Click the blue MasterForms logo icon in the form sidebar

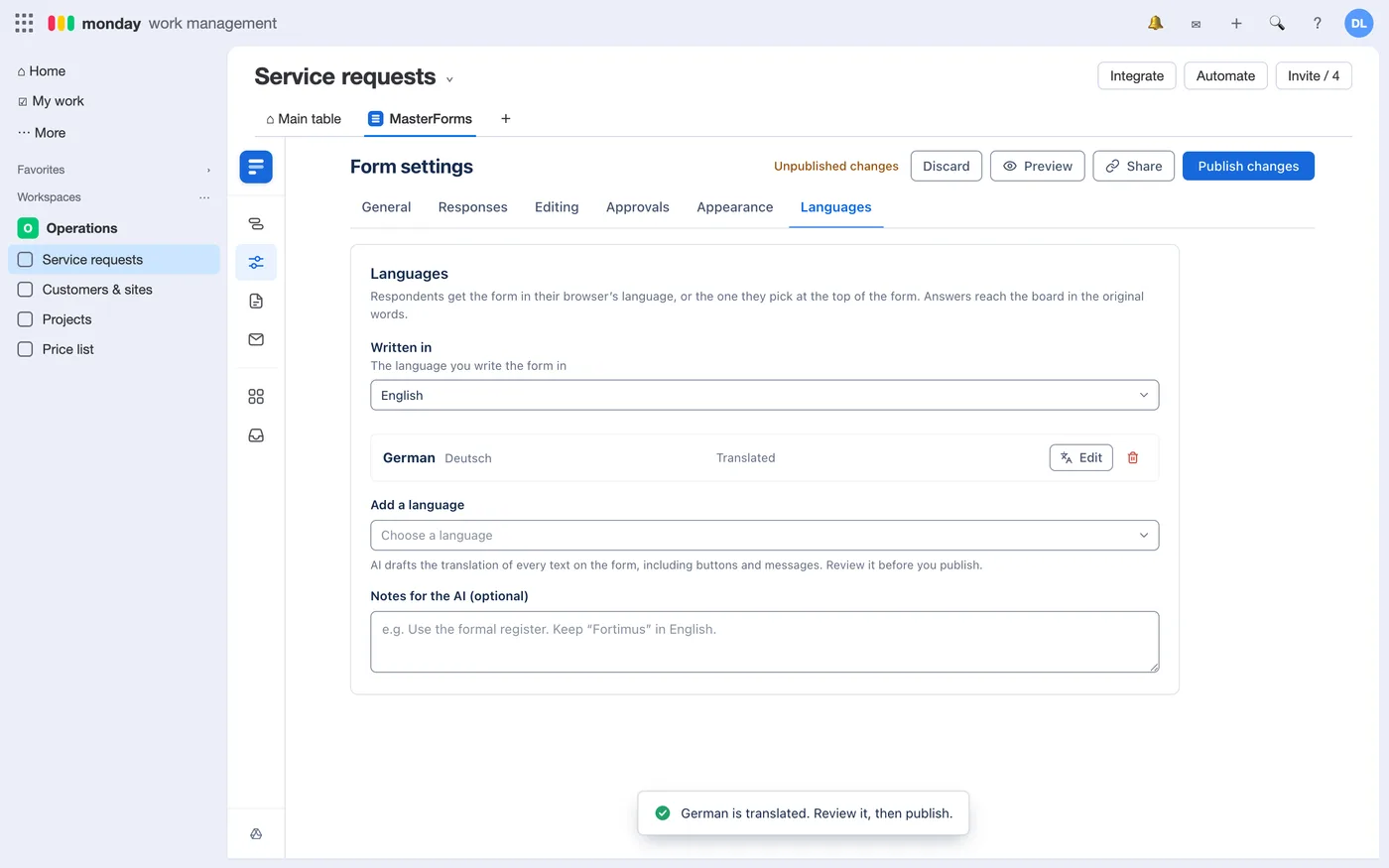click(x=256, y=167)
